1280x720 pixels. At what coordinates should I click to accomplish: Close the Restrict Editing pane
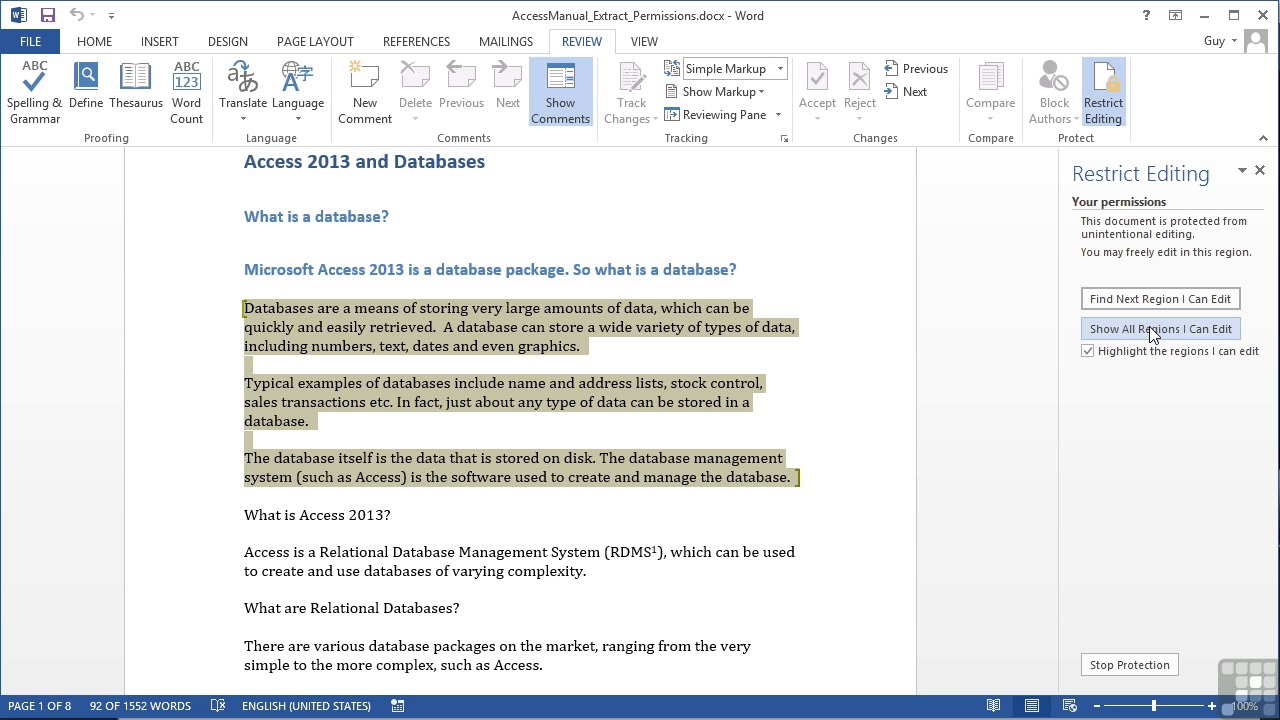[1260, 171]
